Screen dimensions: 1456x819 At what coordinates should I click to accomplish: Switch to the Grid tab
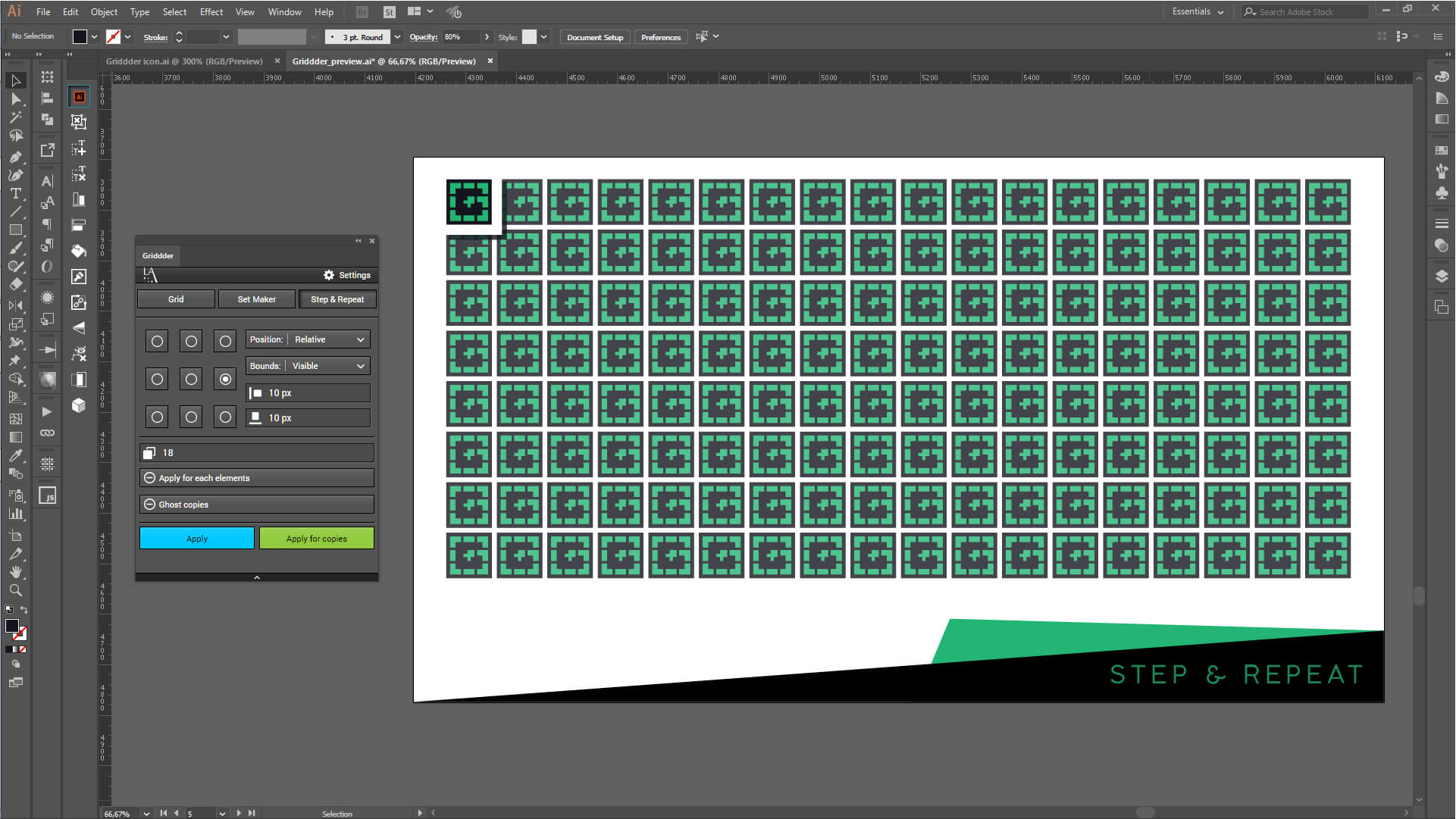(176, 299)
